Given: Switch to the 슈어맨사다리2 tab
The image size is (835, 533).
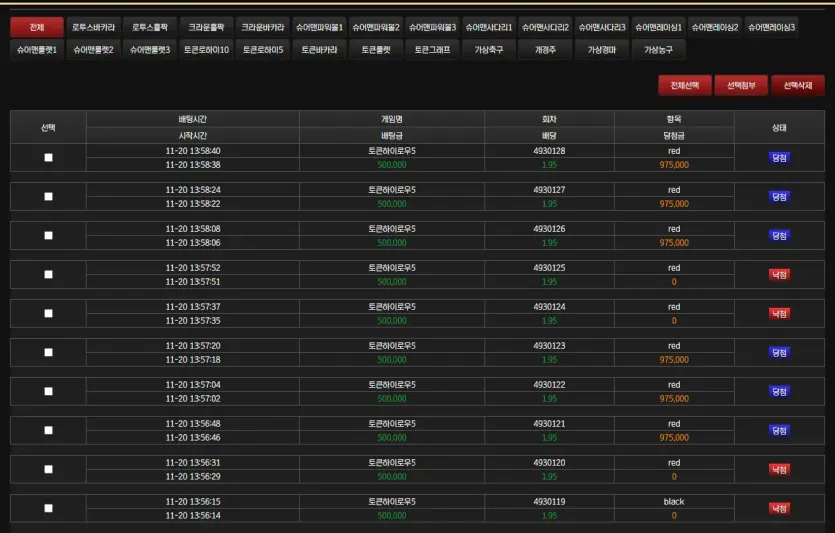Looking at the screenshot, I should click(545, 27).
